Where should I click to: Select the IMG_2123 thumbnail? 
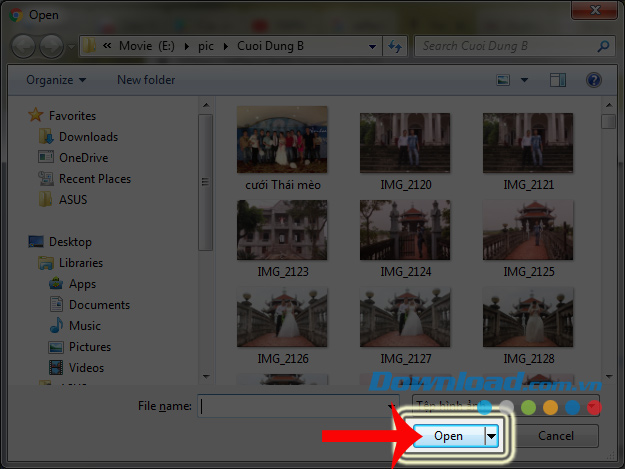click(282, 230)
